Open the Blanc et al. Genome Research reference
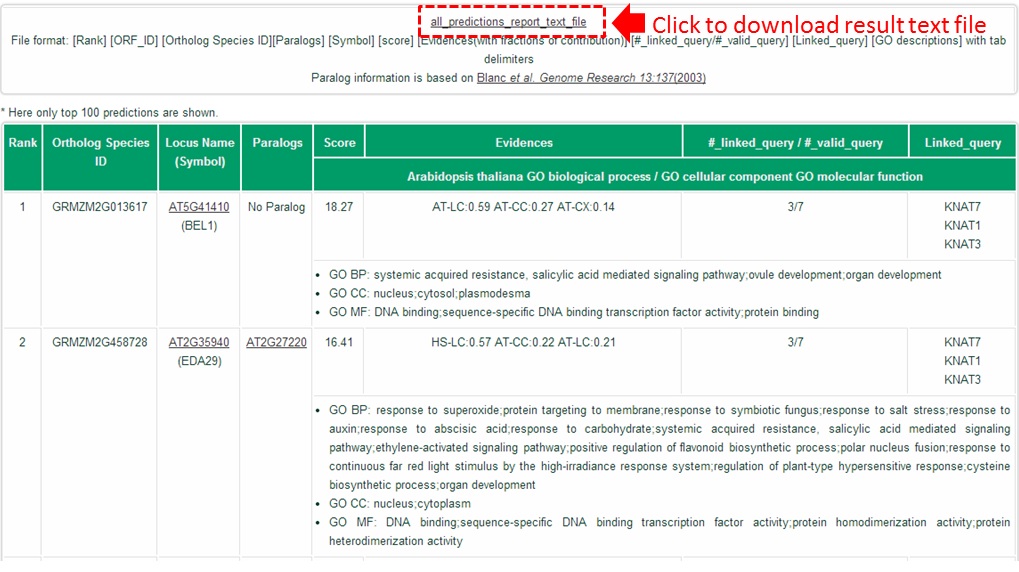 591,78
